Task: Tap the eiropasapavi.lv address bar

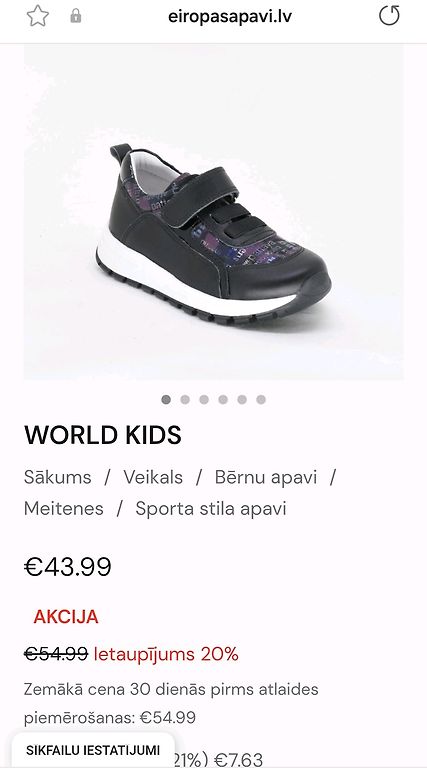Action: tap(230, 17)
